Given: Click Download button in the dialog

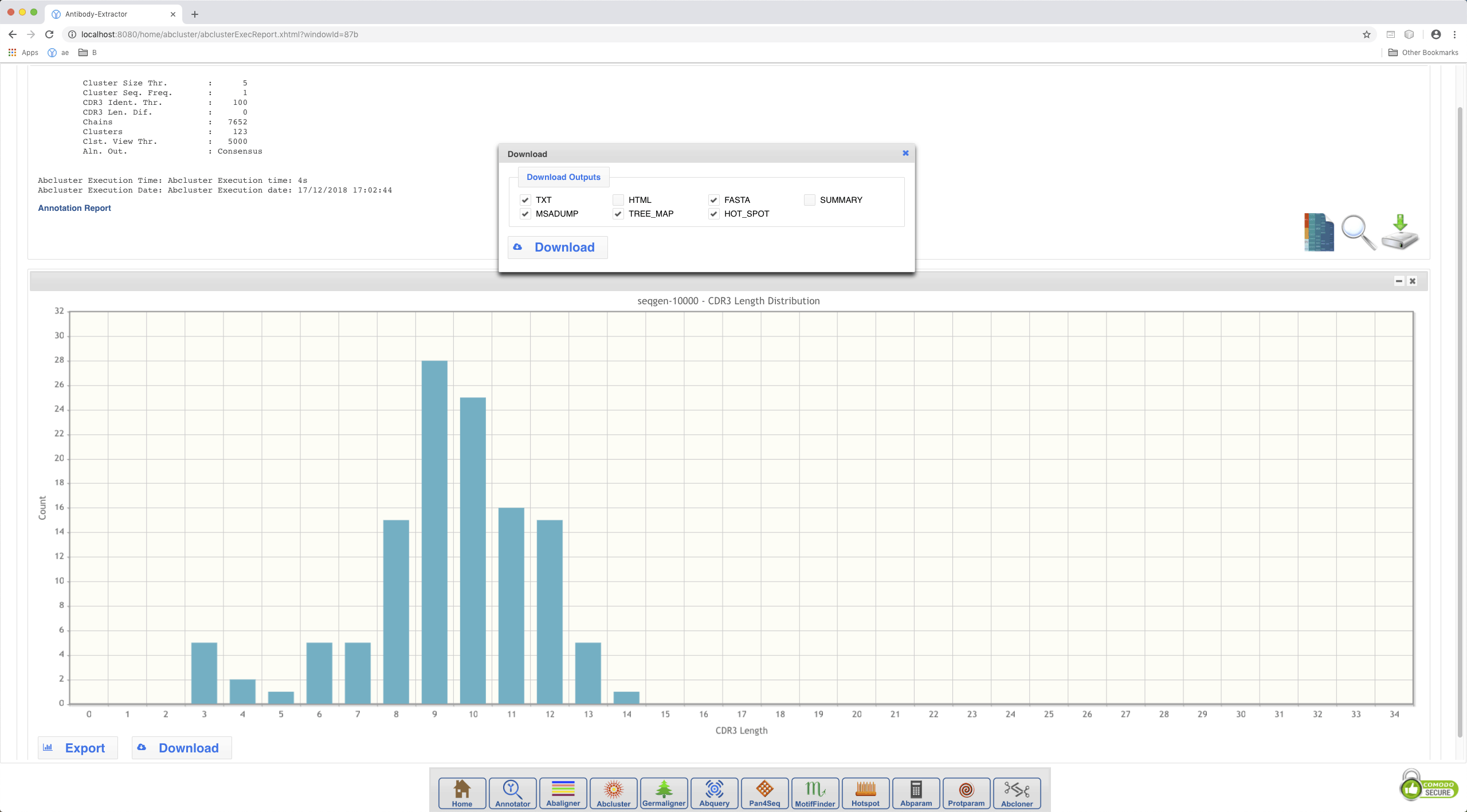Looking at the screenshot, I should (558, 248).
